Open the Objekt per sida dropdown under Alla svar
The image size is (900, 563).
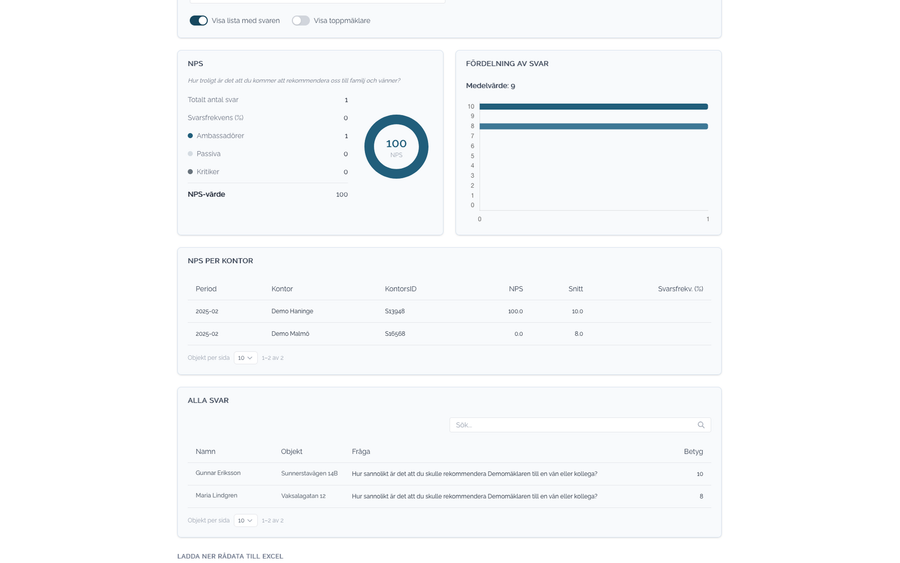pyautogui.click(x=245, y=521)
